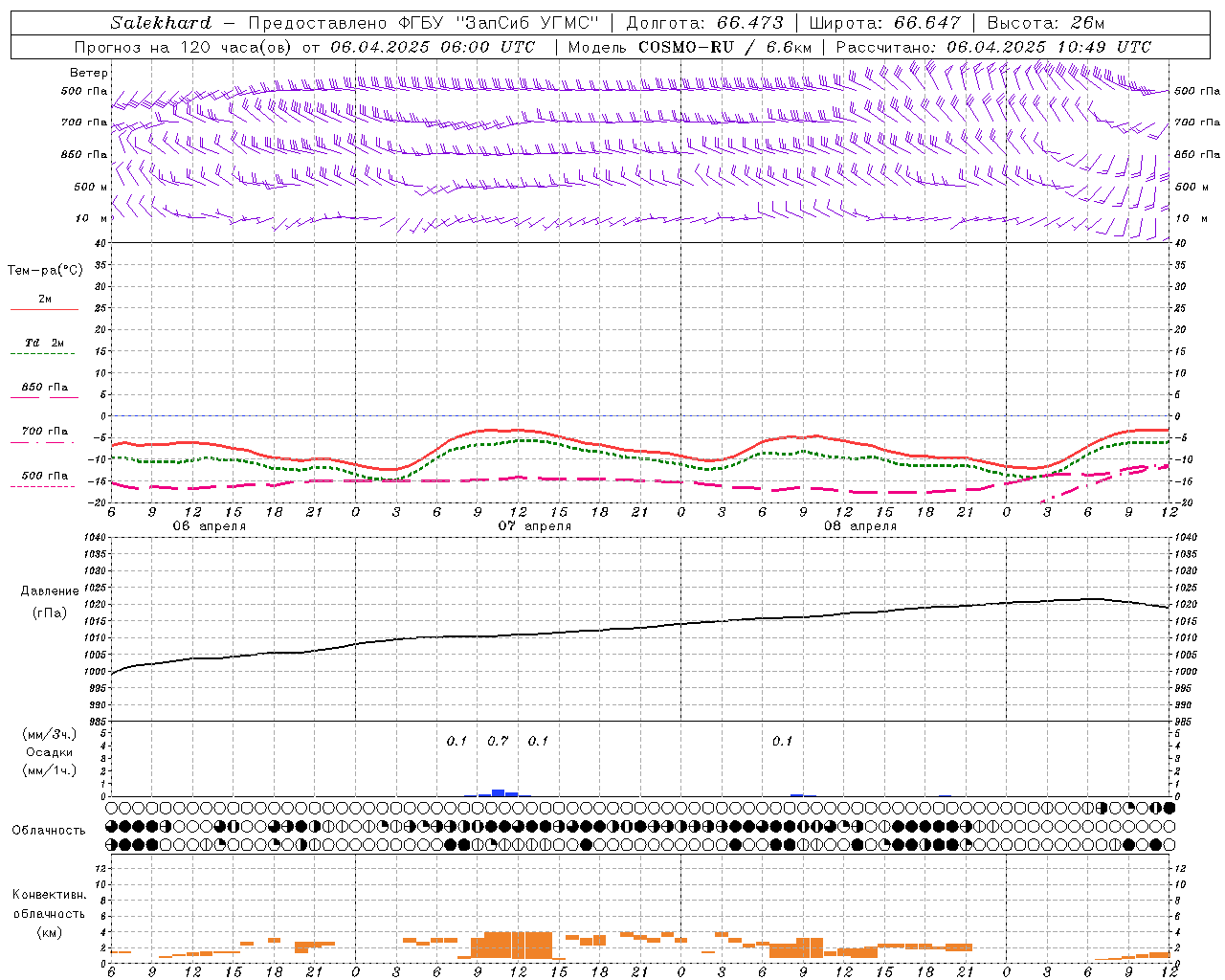Click the station name "Salekhard" in the header
Viewport: 1225px width, 980px height.
[x=161, y=23]
